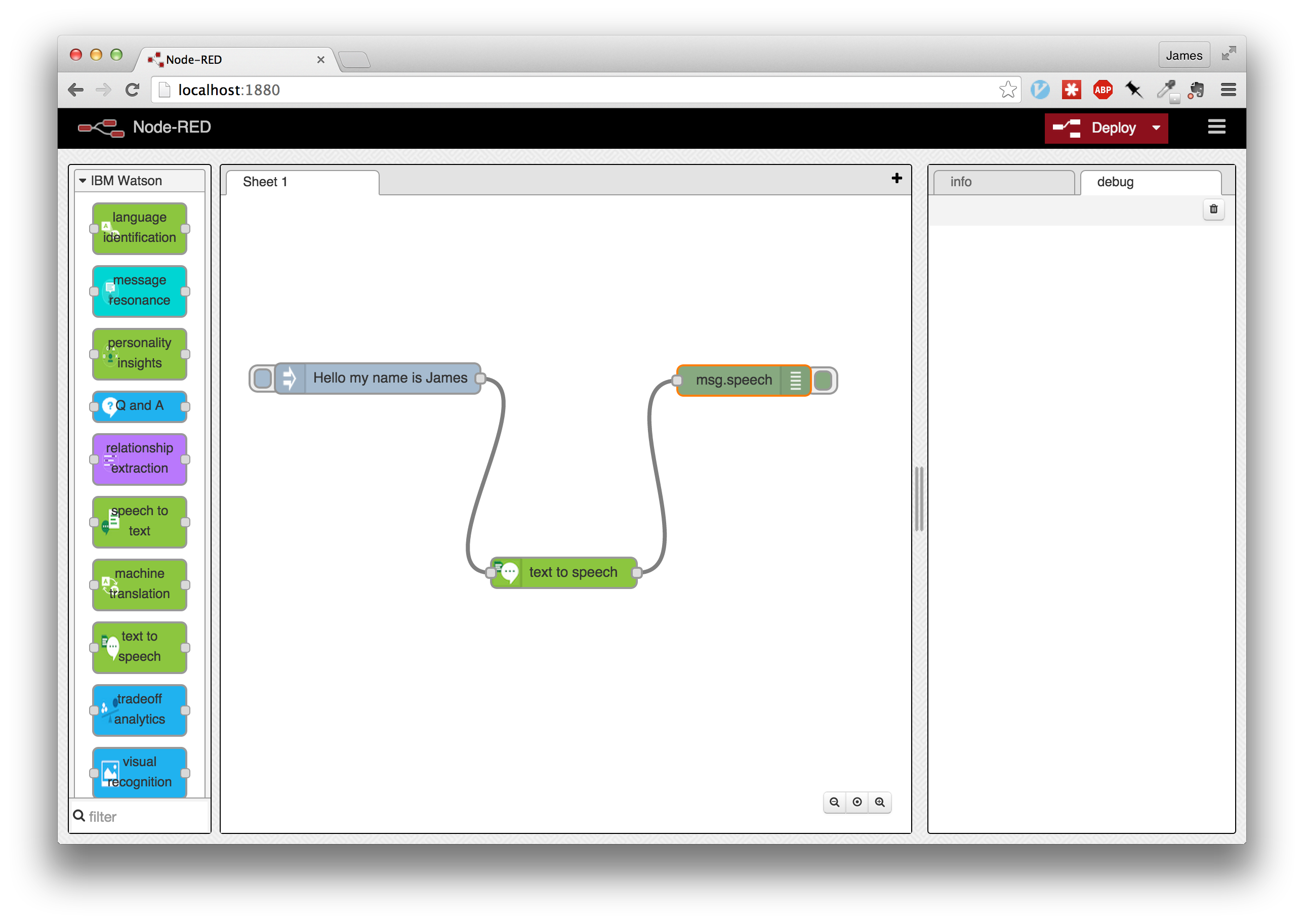Reload the localhost page
The image size is (1304, 924).
(132, 90)
